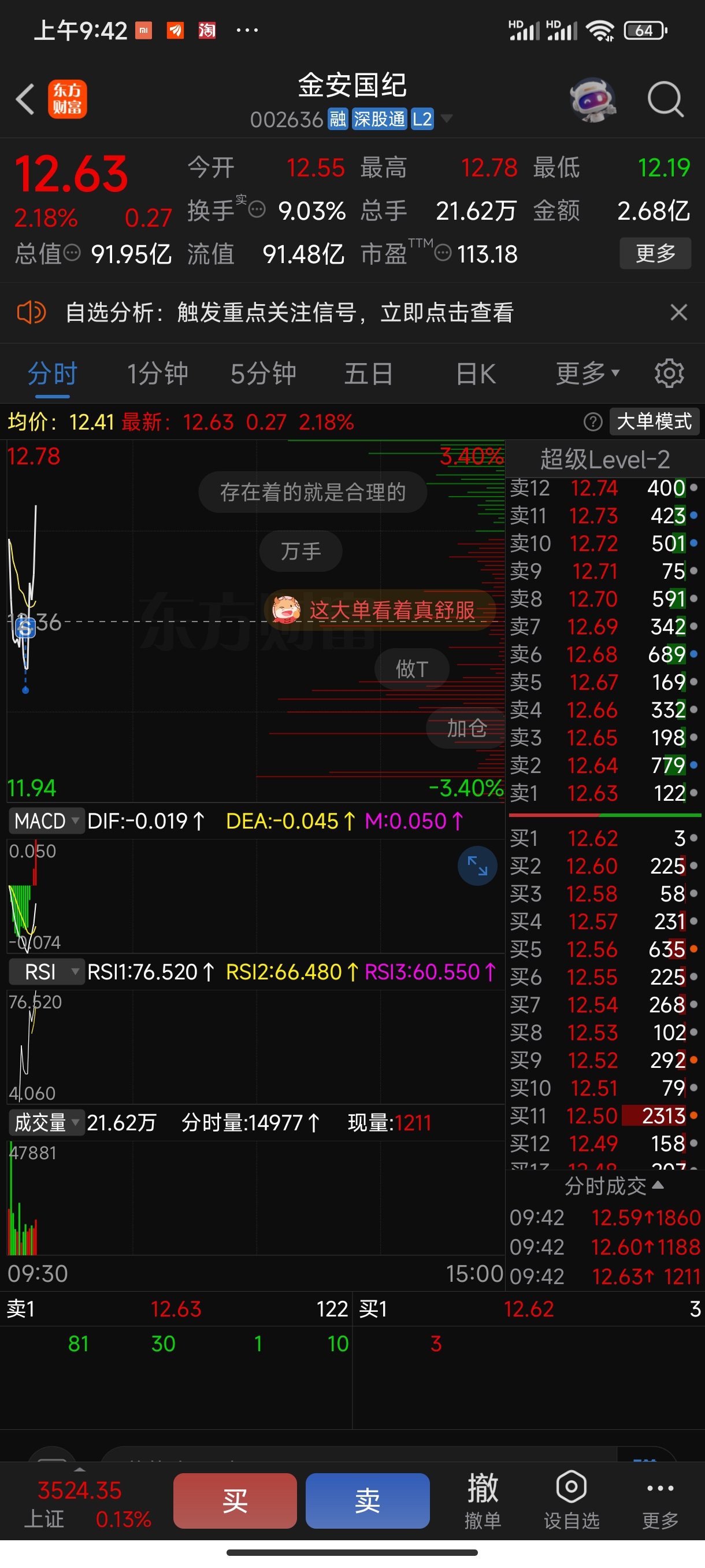Select the 买1 12.62 order book row
Screen dimensions: 705x1568
(x=604, y=839)
